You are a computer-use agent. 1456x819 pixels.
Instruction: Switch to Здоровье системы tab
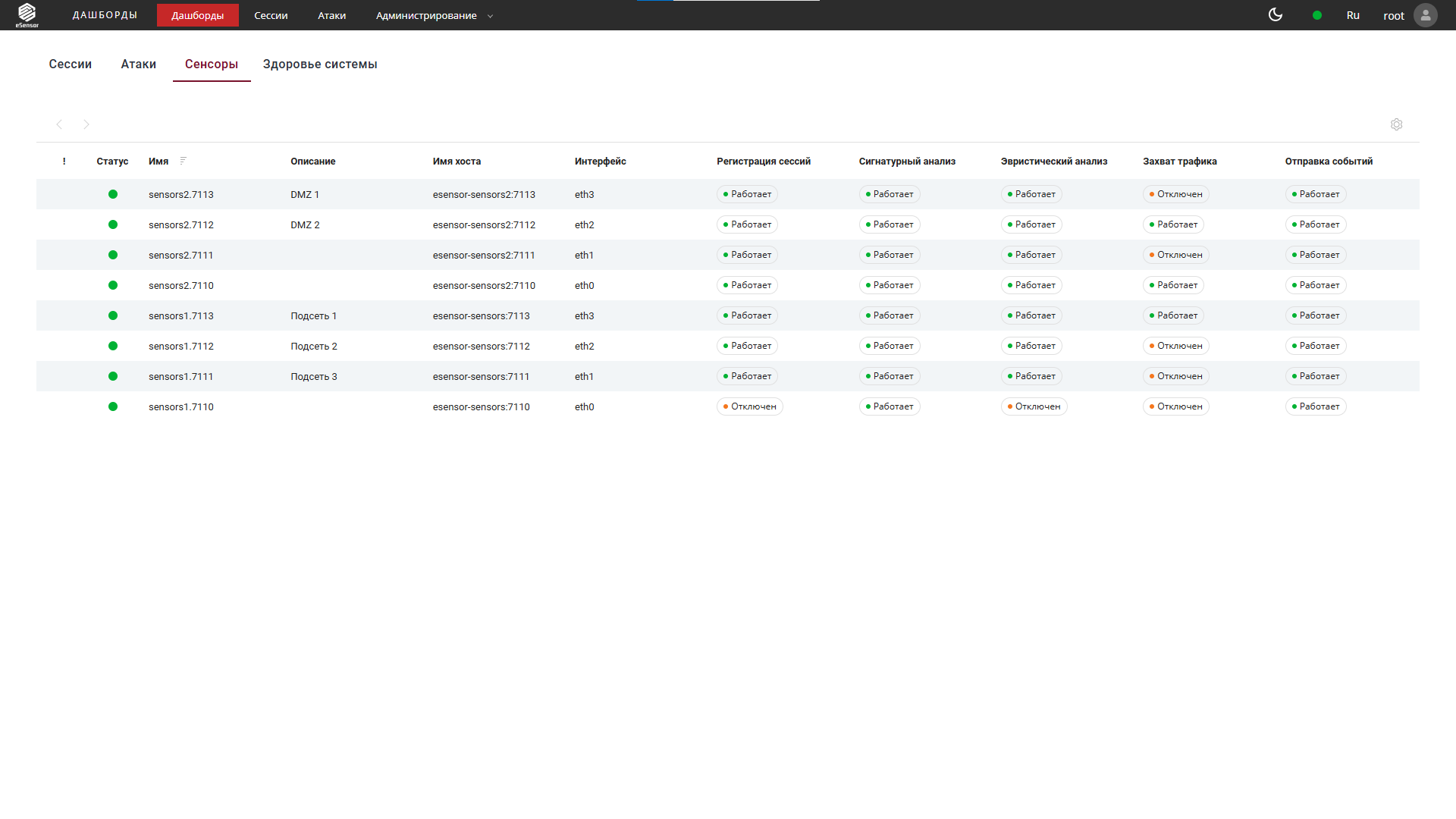(x=320, y=64)
